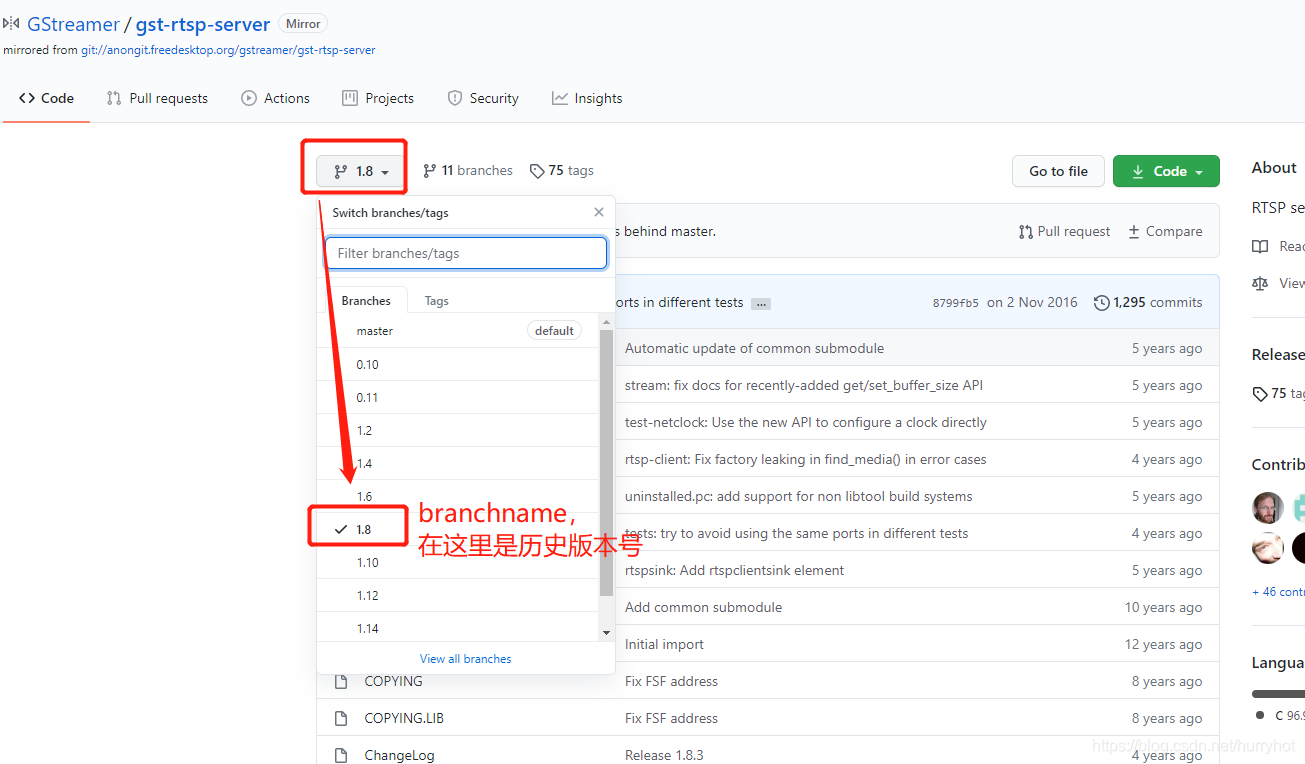1305x764 pixels.
Task: Open the '+ 46 contributors' link
Action: (1278, 591)
